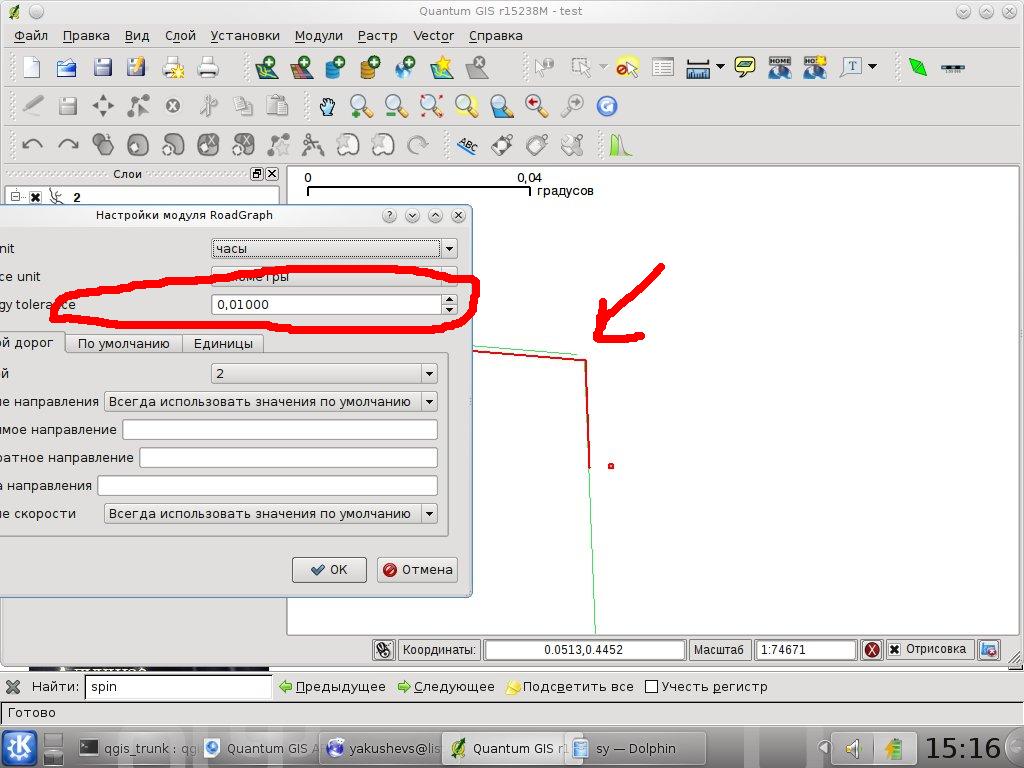This screenshot has height=768, width=1024.
Task: Click the Scale Bar decoration icon
Action: (953, 67)
